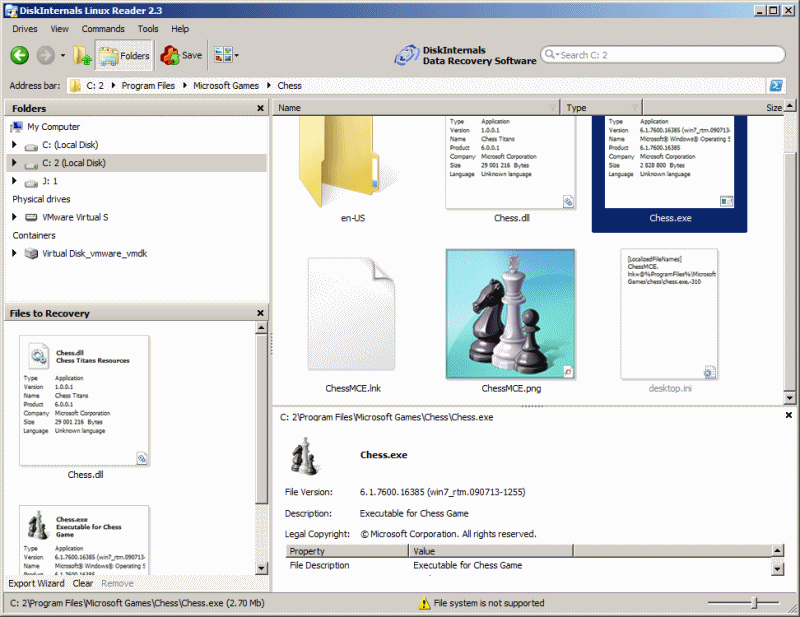This screenshot has height=617, width=800.
Task: Click Export Wizard link
Action: point(36,583)
